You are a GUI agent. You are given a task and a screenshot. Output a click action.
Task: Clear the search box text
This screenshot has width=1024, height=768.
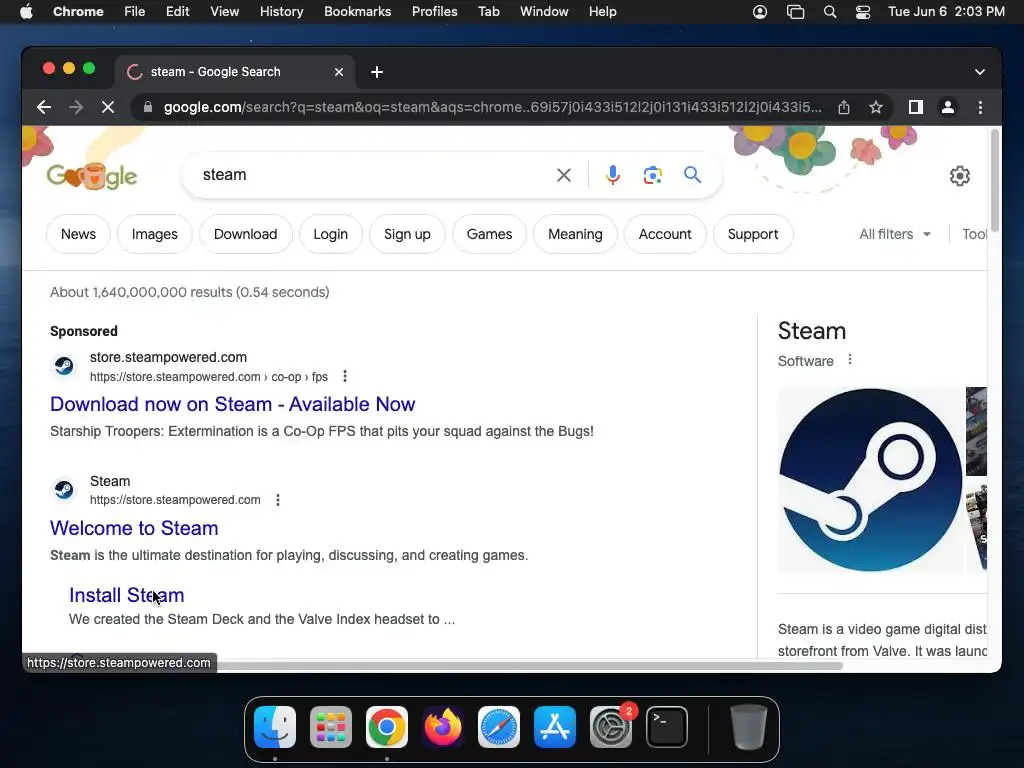click(564, 175)
